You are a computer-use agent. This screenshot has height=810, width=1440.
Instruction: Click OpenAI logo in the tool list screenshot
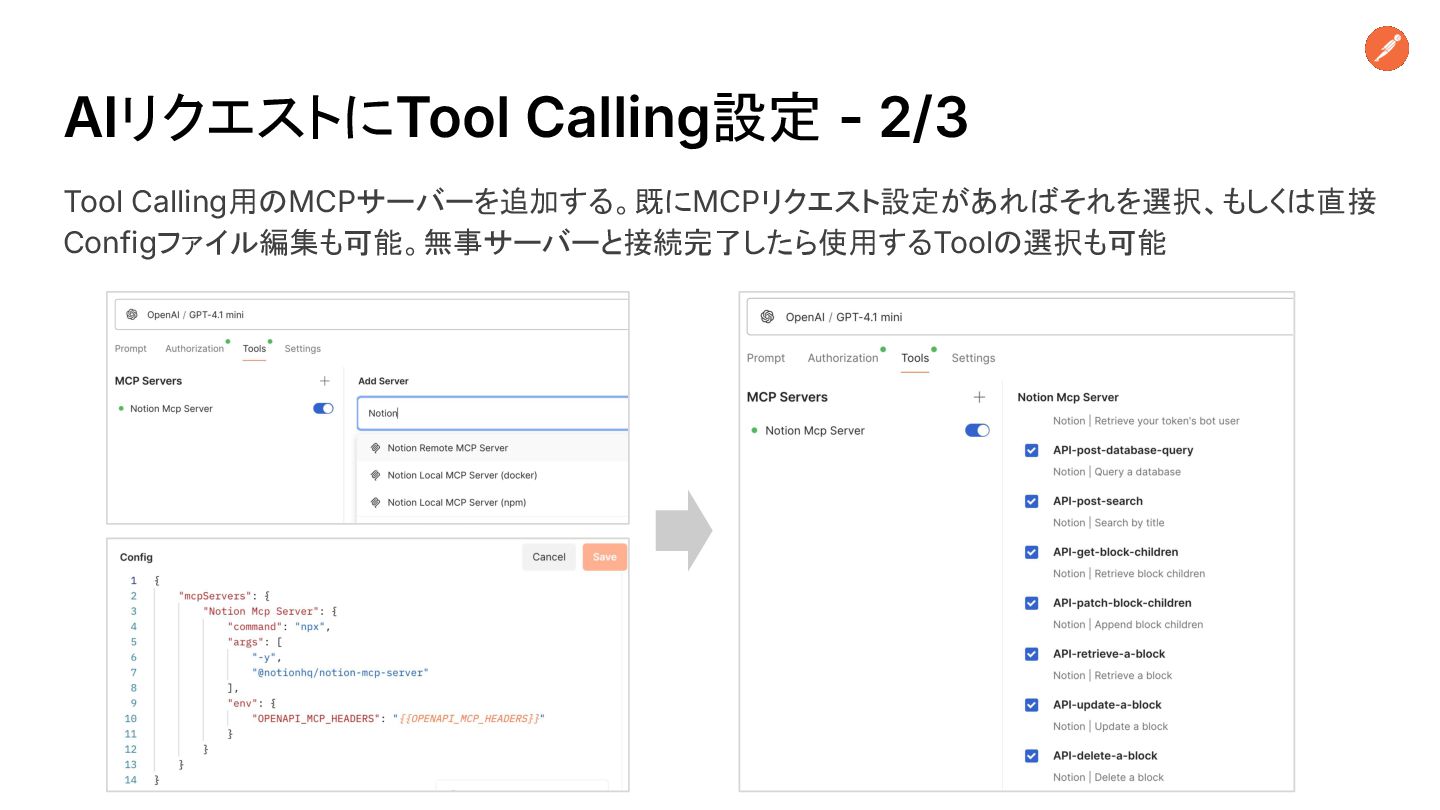767,317
